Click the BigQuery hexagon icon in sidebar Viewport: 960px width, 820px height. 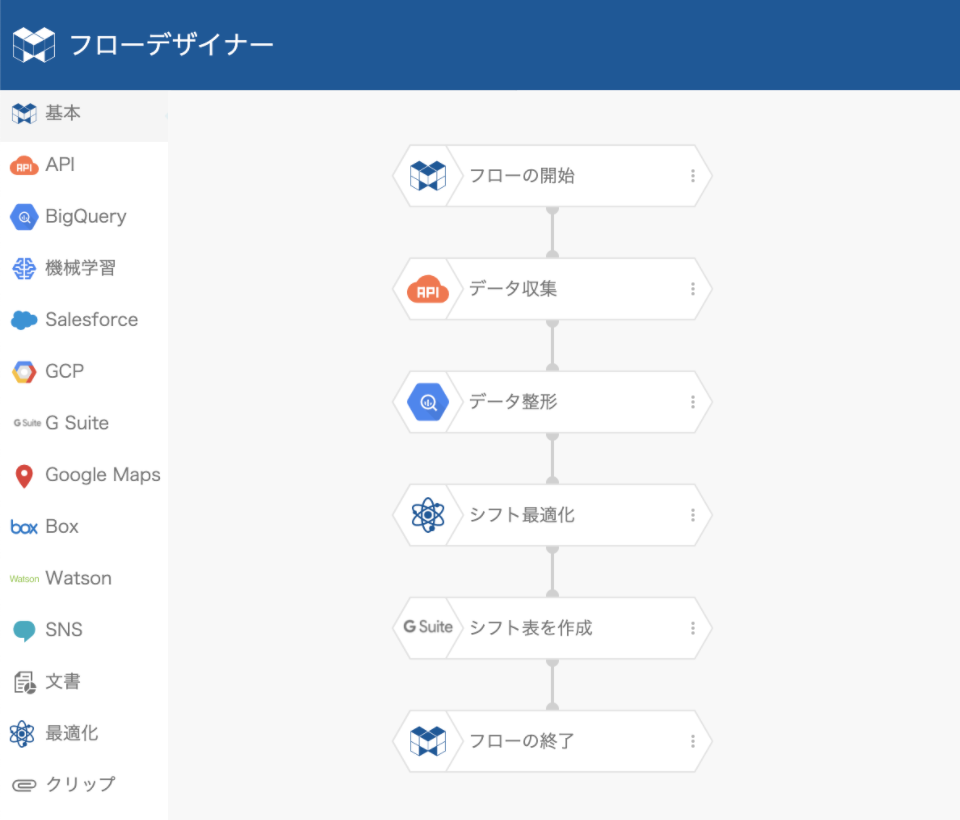click(x=24, y=217)
